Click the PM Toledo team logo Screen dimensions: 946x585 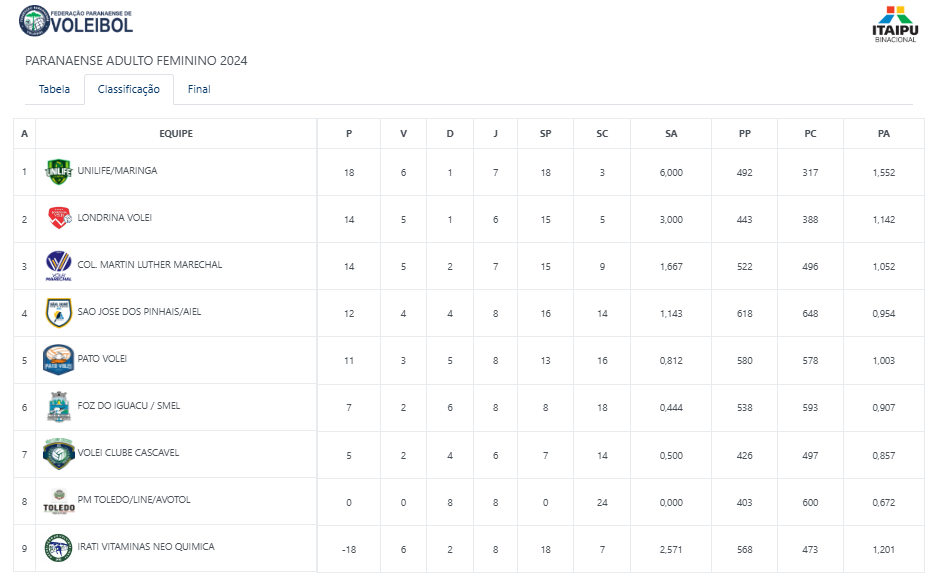(58, 501)
